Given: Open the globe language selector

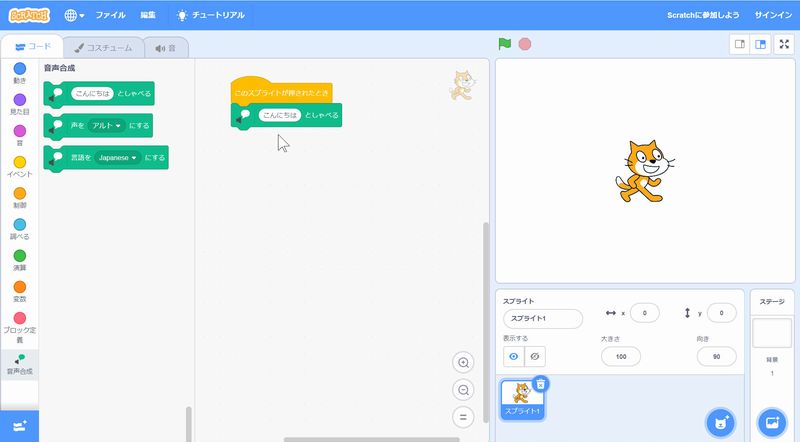Looking at the screenshot, I should coord(74,15).
